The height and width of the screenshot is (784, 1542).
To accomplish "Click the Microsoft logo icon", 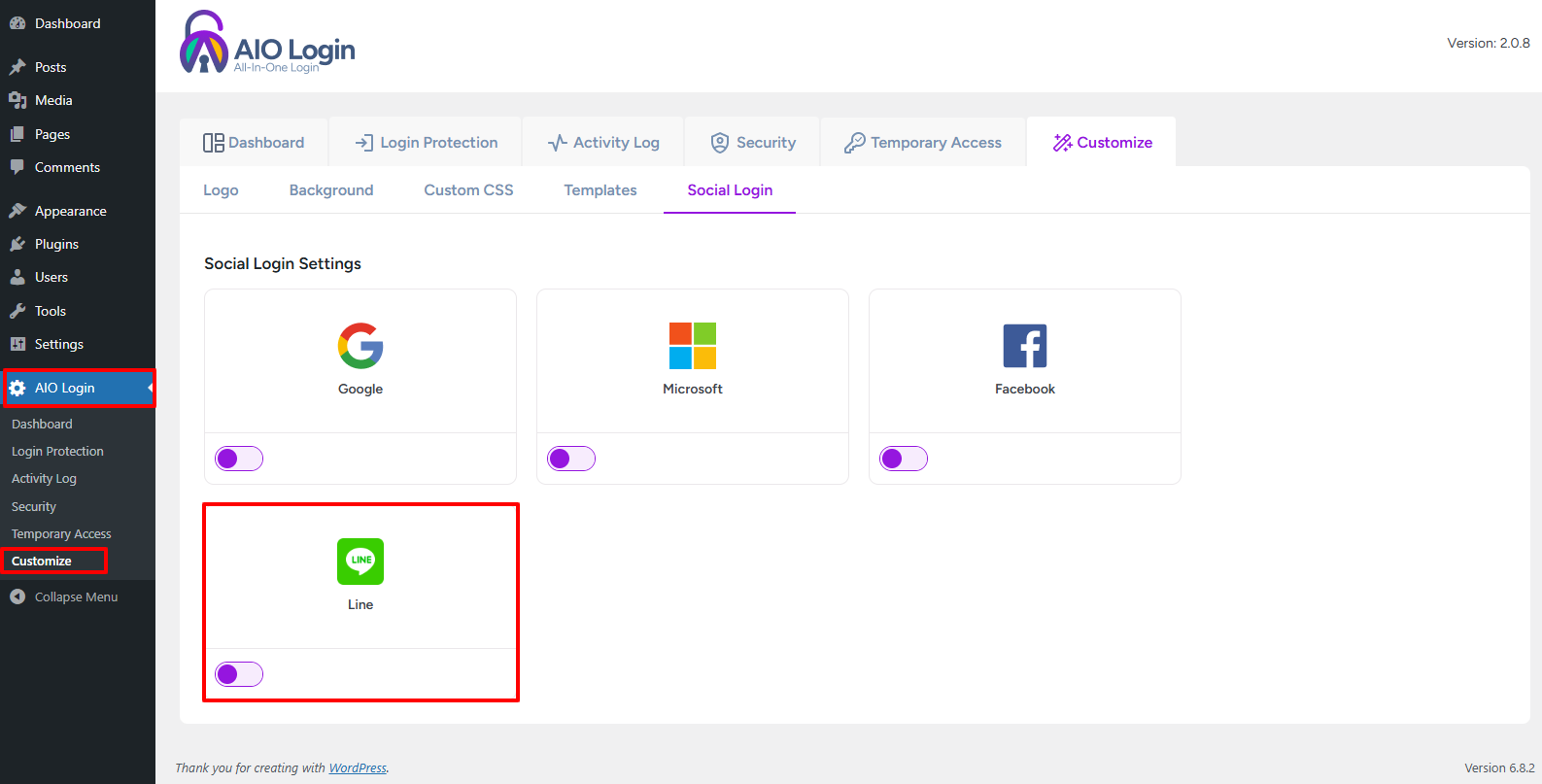I will [692, 346].
